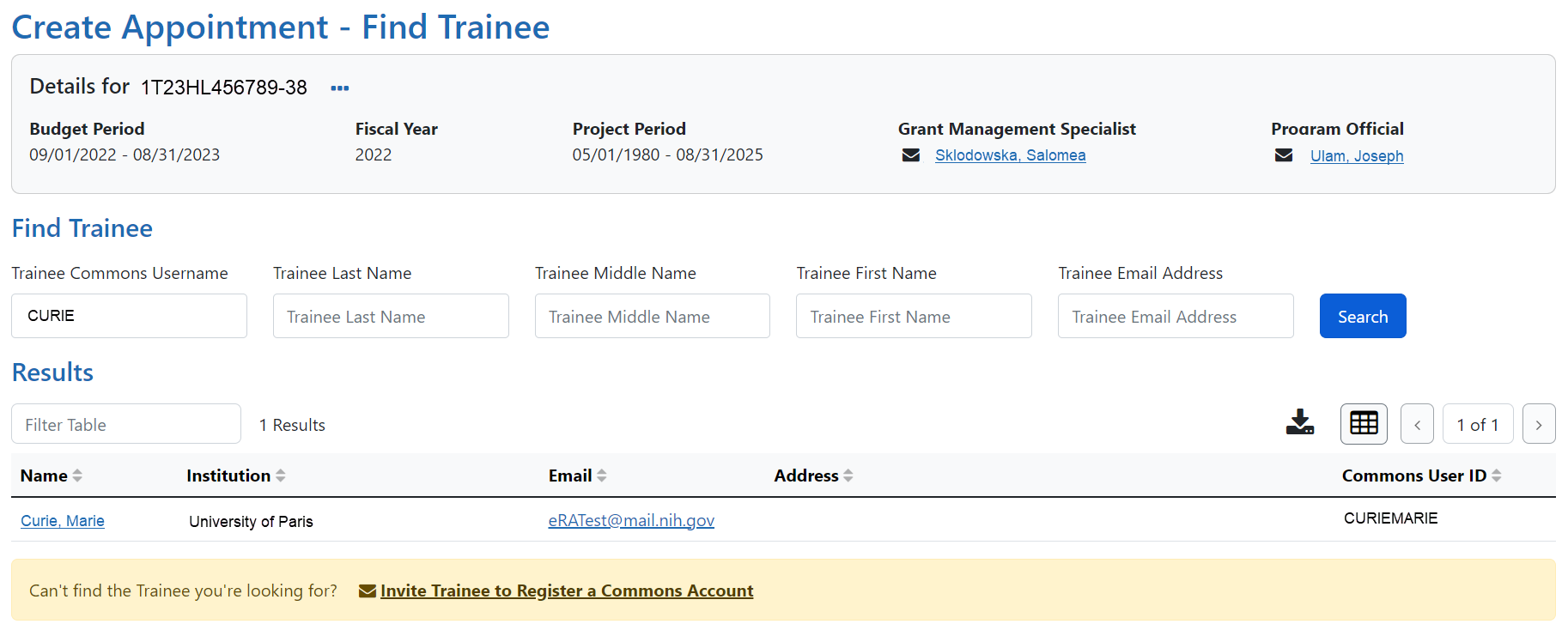Click envelope icon in Invite Trainee banner
This screenshot has height=636, width=1568.
(x=368, y=591)
